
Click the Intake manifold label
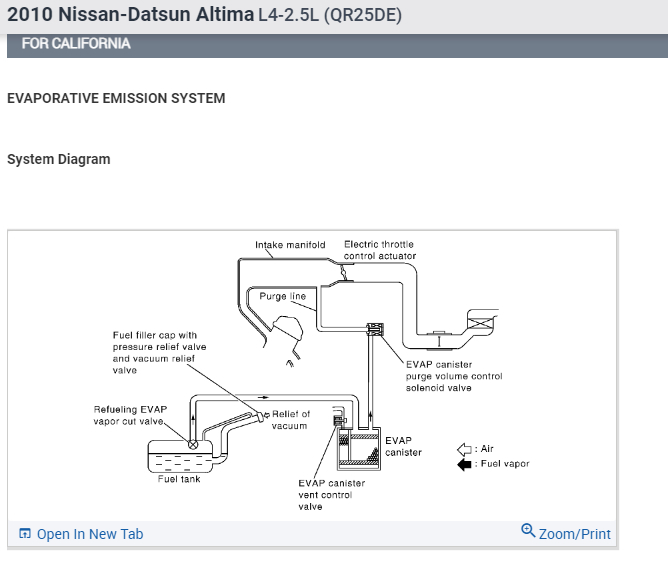290,245
